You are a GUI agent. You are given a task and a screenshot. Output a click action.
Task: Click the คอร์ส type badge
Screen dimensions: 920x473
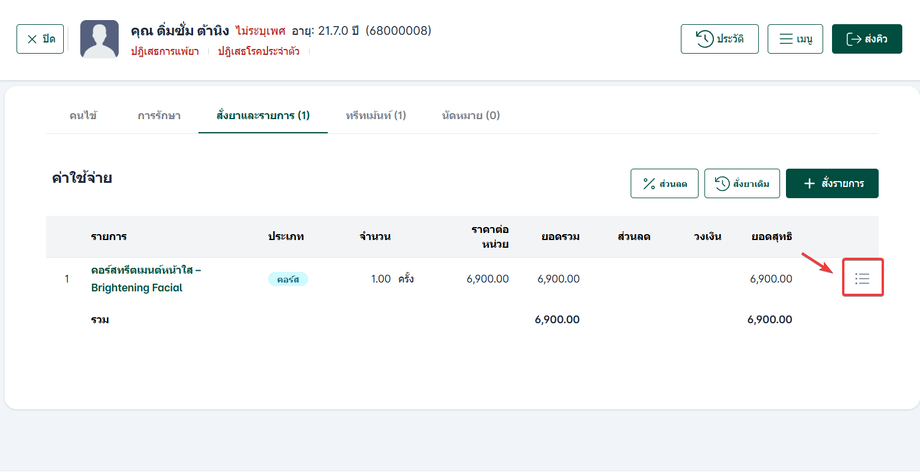click(288, 279)
